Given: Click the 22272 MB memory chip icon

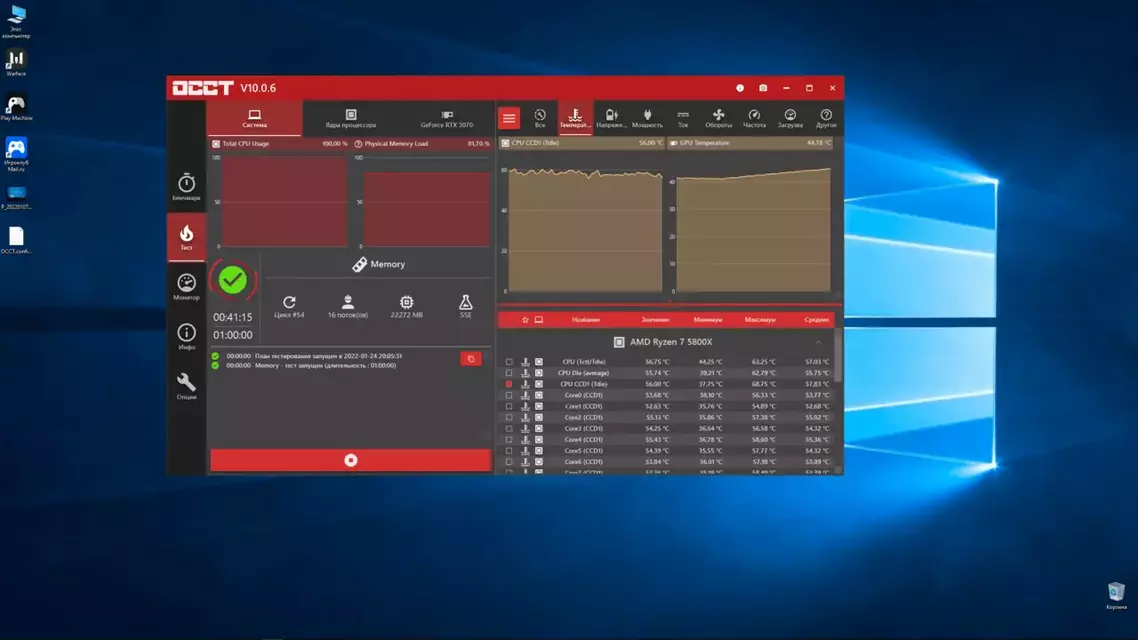Looking at the screenshot, I should click(x=406, y=302).
